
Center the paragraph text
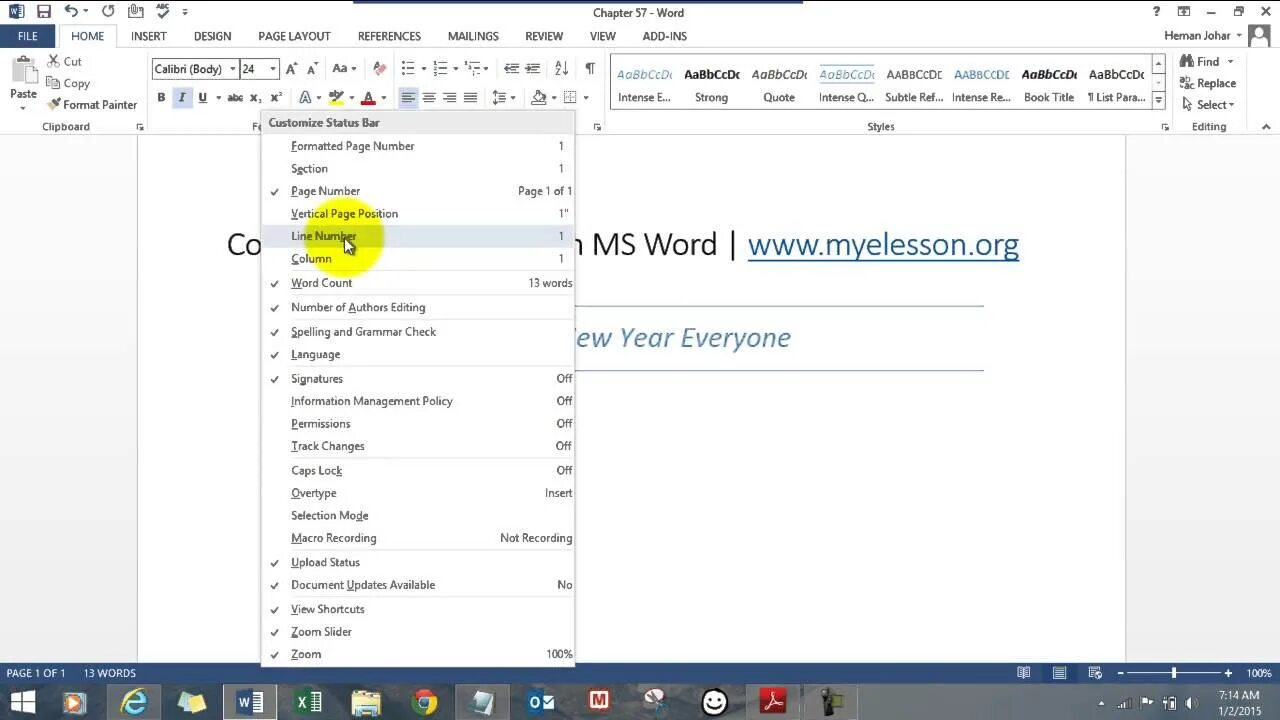[x=429, y=98]
